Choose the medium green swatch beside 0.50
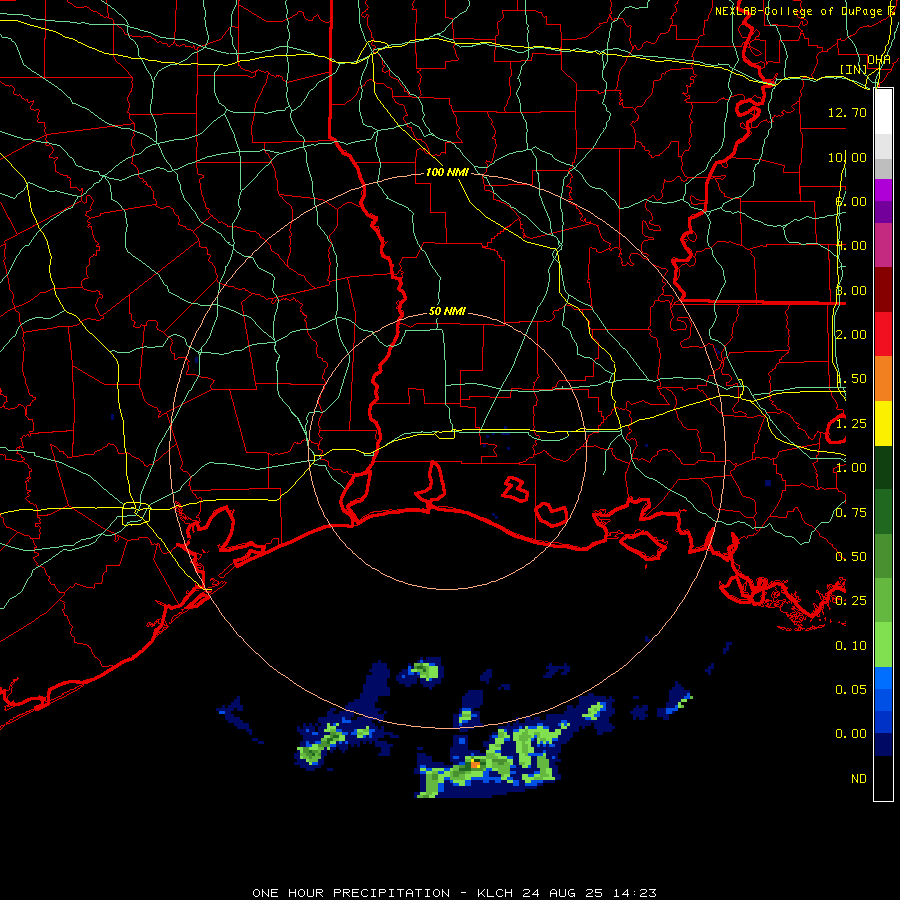900x900 pixels. coord(883,556)
